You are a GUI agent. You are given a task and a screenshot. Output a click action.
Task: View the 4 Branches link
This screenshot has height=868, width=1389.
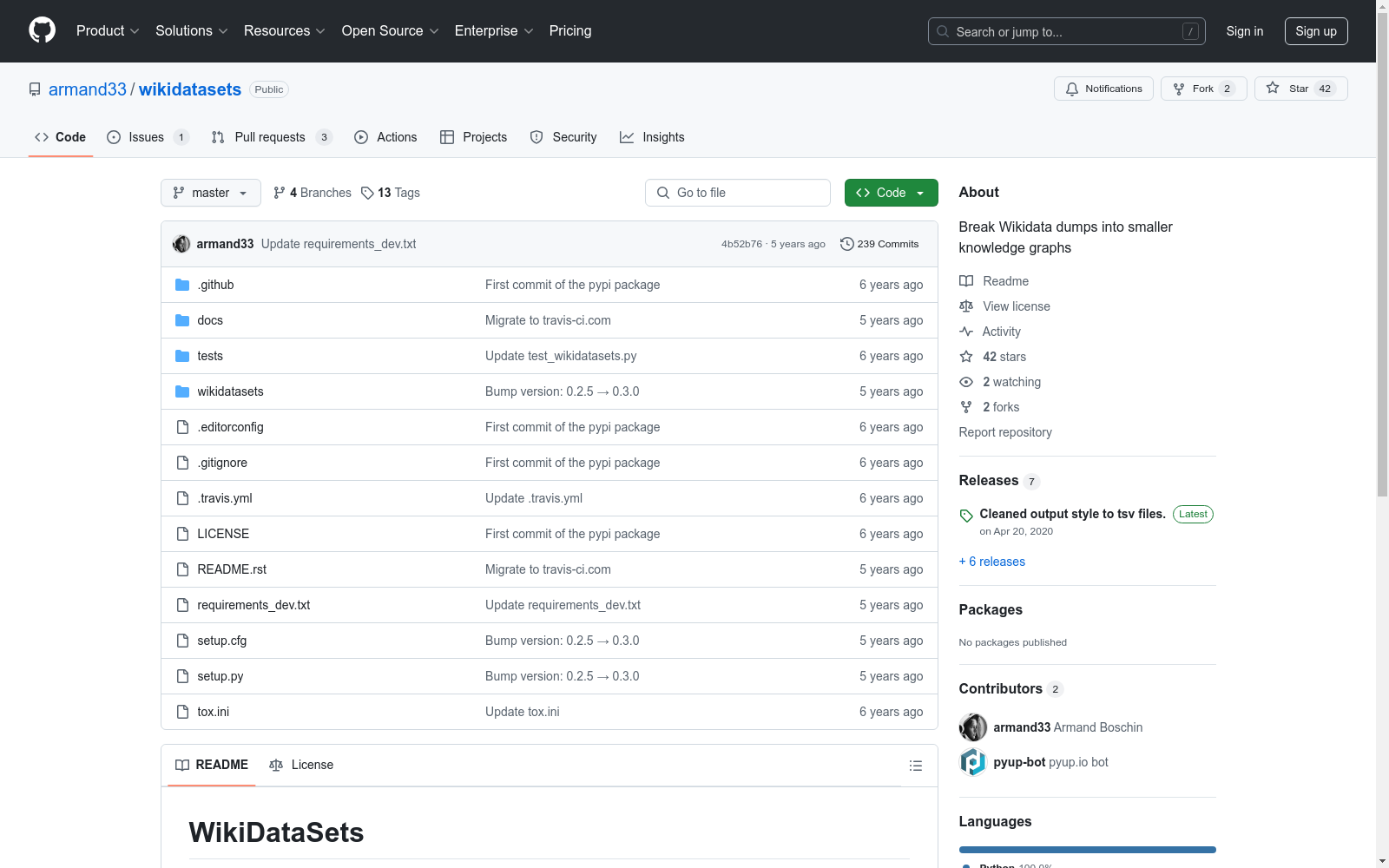click(313, 193)
